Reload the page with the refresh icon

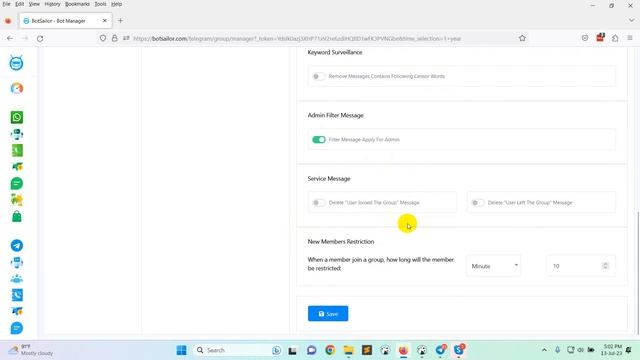click(40, 38)
